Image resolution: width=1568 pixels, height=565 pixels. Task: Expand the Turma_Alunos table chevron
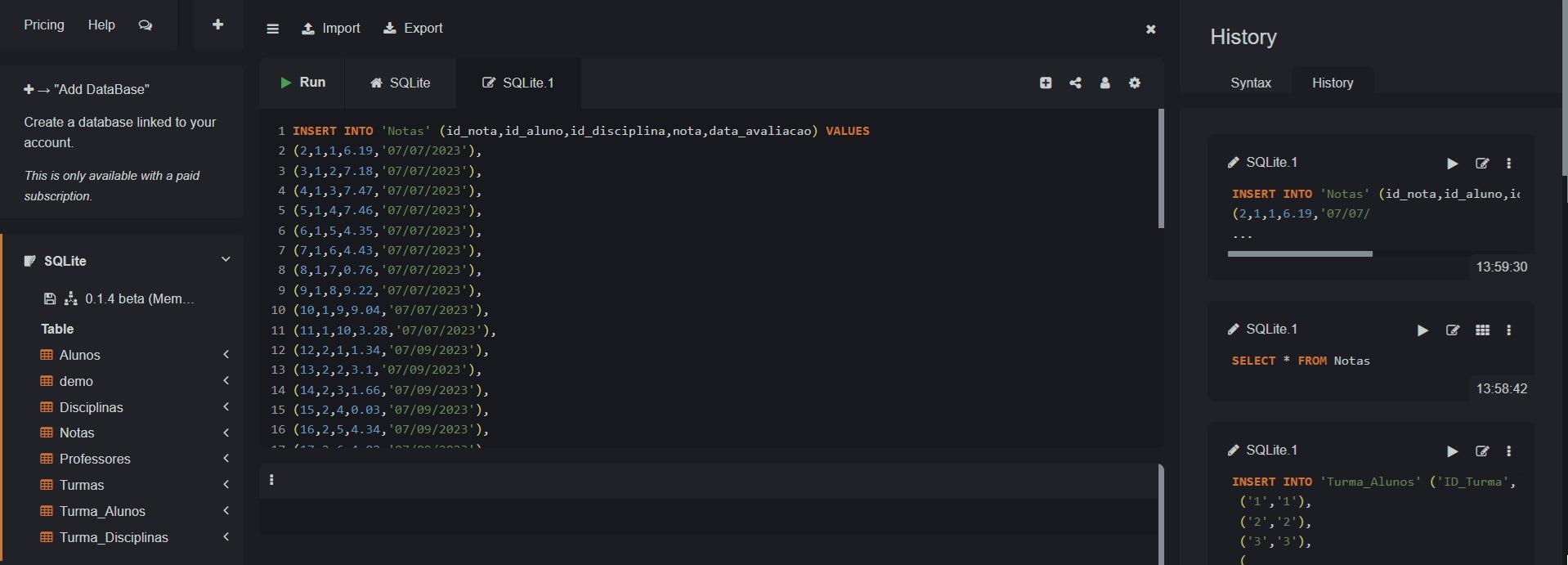pos(226,510)
